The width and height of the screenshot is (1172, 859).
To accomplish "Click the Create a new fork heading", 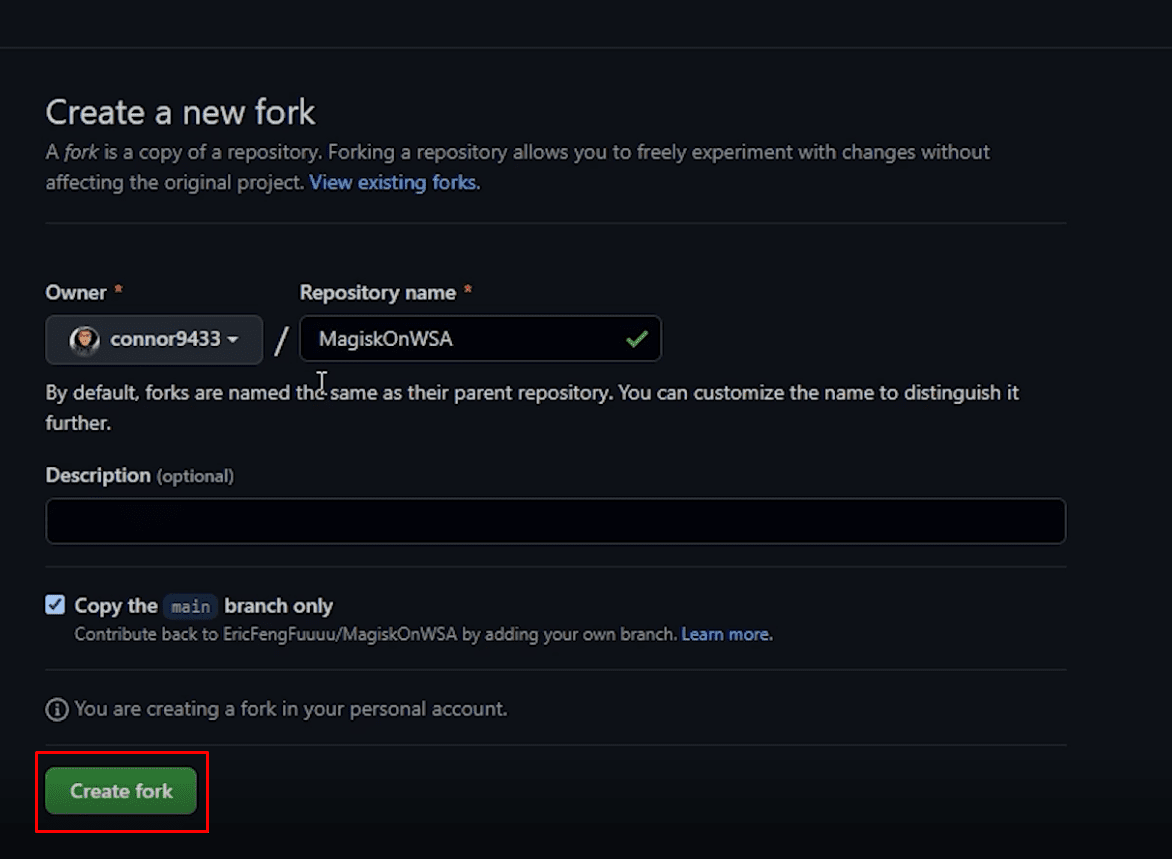I will click(x=180, y=112).
